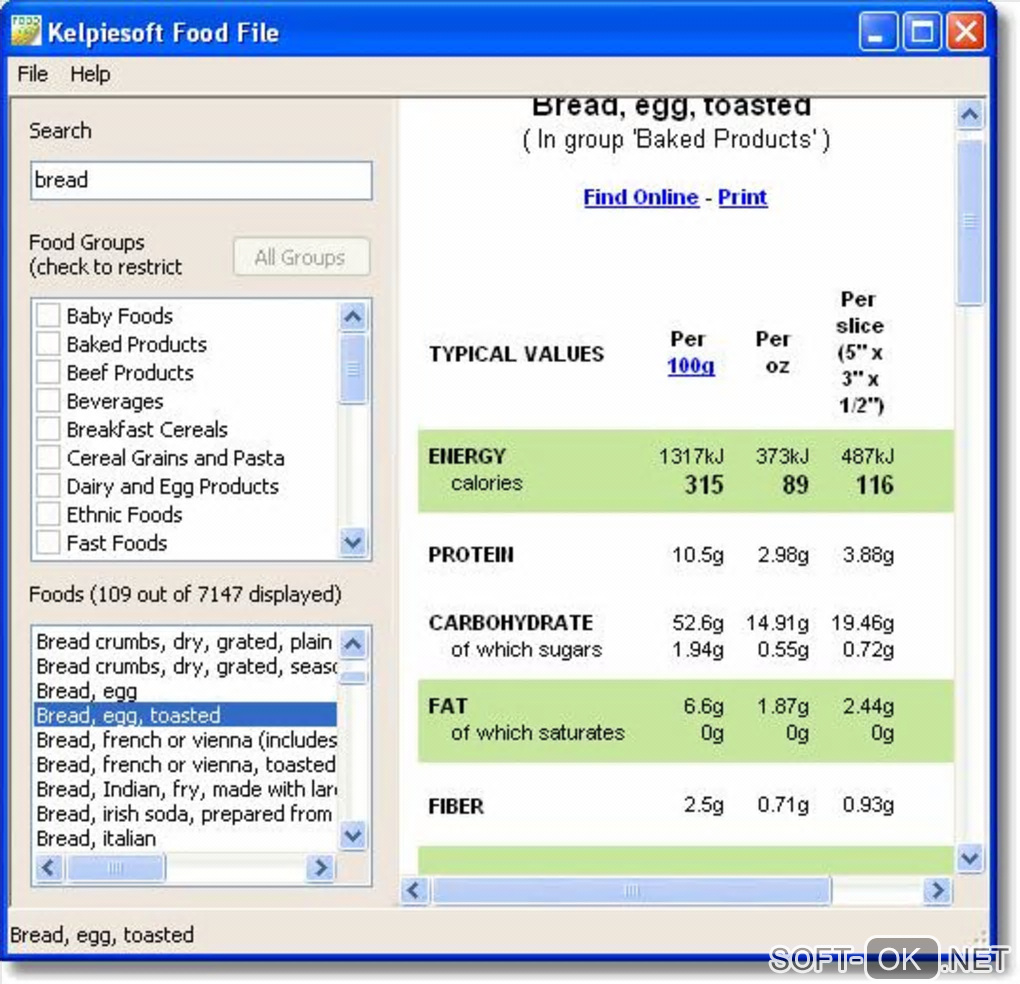Click up arrow of Food Groups list scrollbar
1020x984 pixels.
(353, 317)
